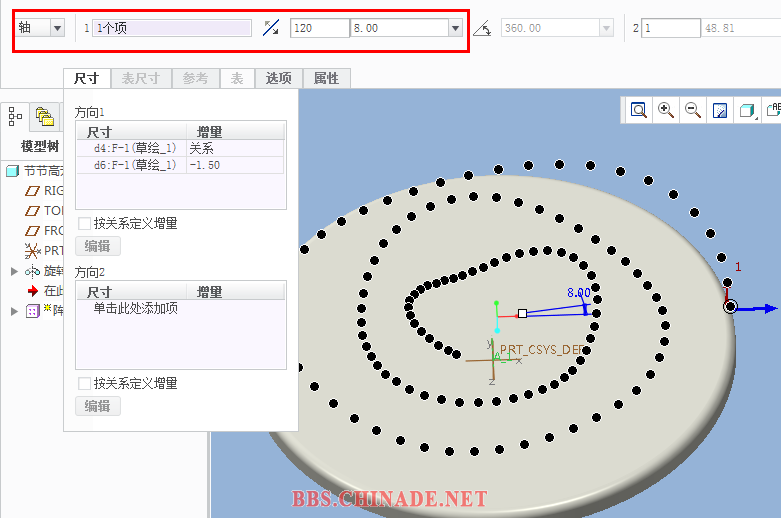Flip pattern direction with the arrow icon

click(271, 28)
